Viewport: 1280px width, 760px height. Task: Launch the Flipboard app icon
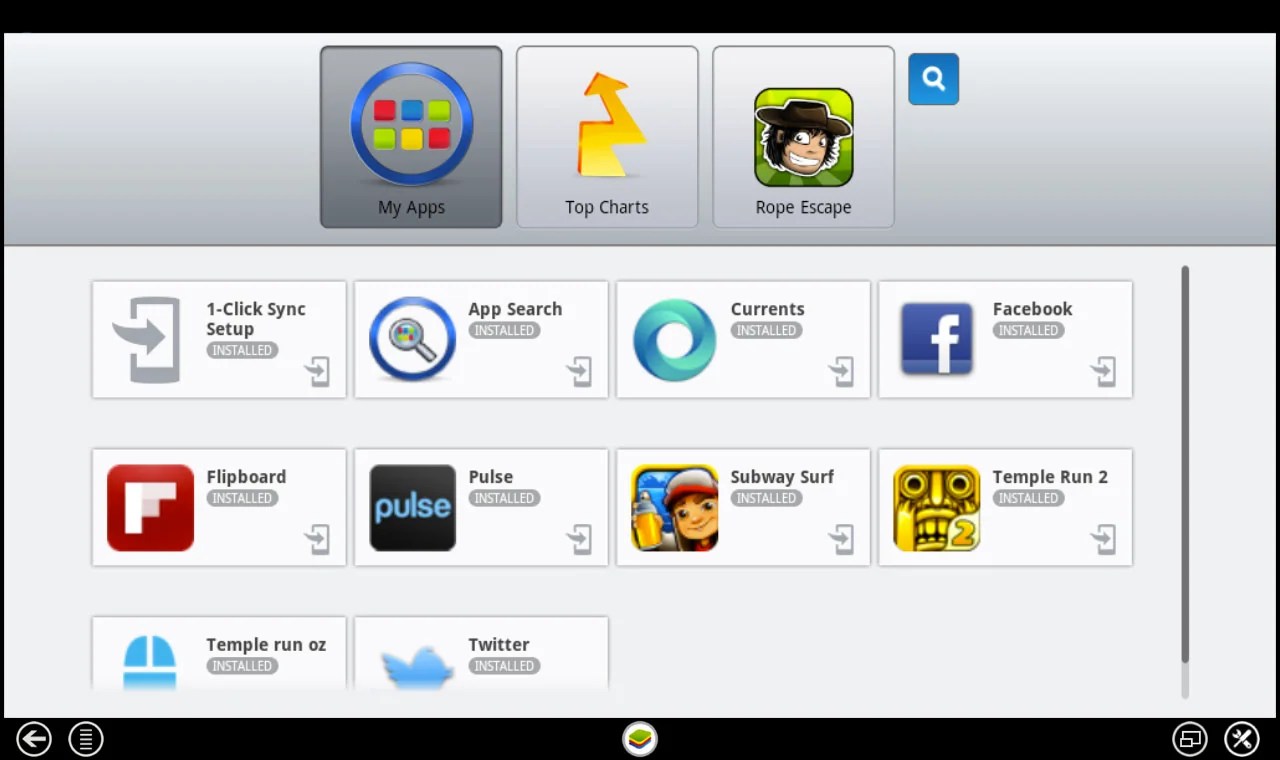tap(150, 507)
